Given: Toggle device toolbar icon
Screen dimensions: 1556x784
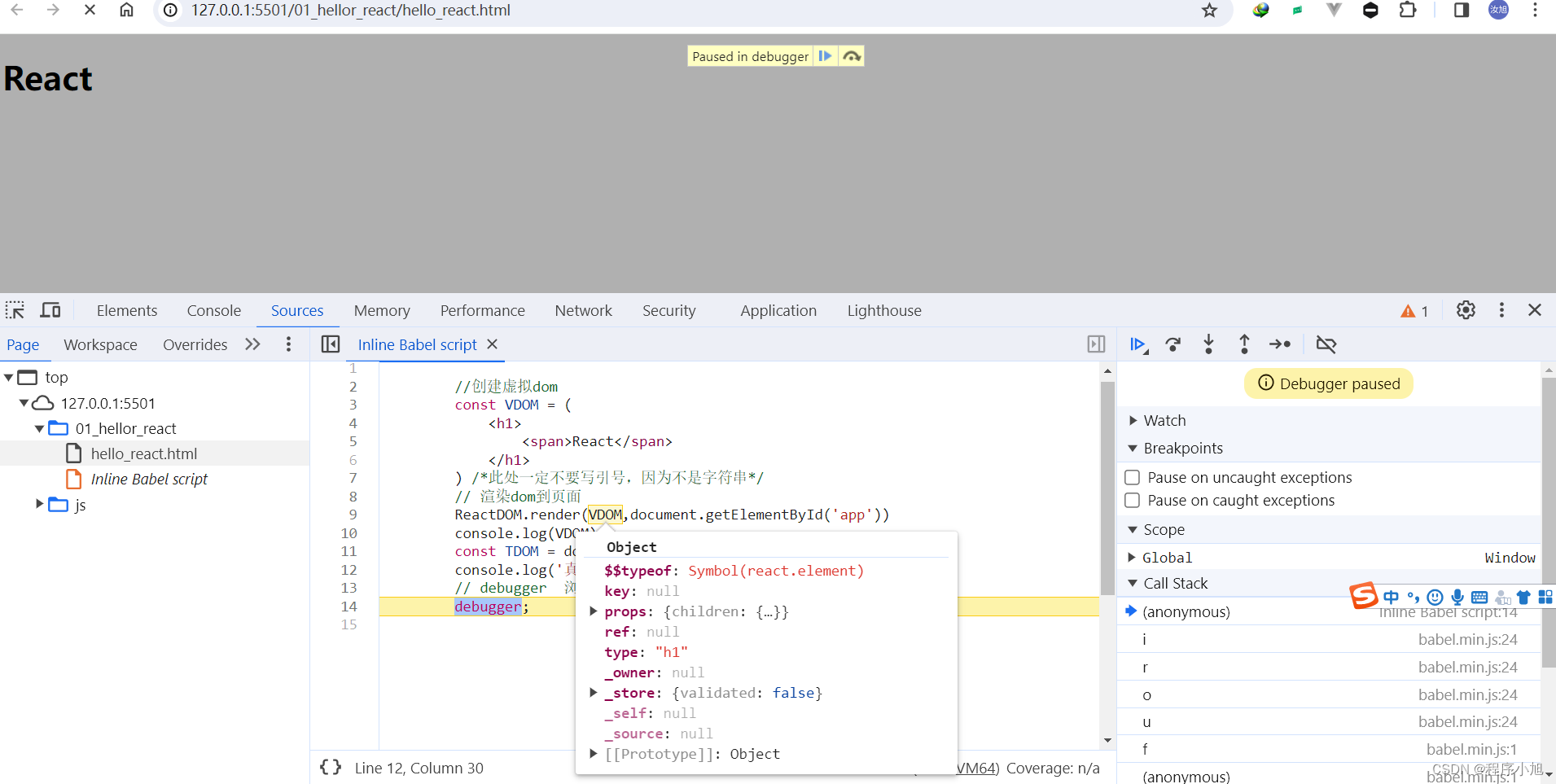Looking at the screenshot, I should tap(50, 310).
